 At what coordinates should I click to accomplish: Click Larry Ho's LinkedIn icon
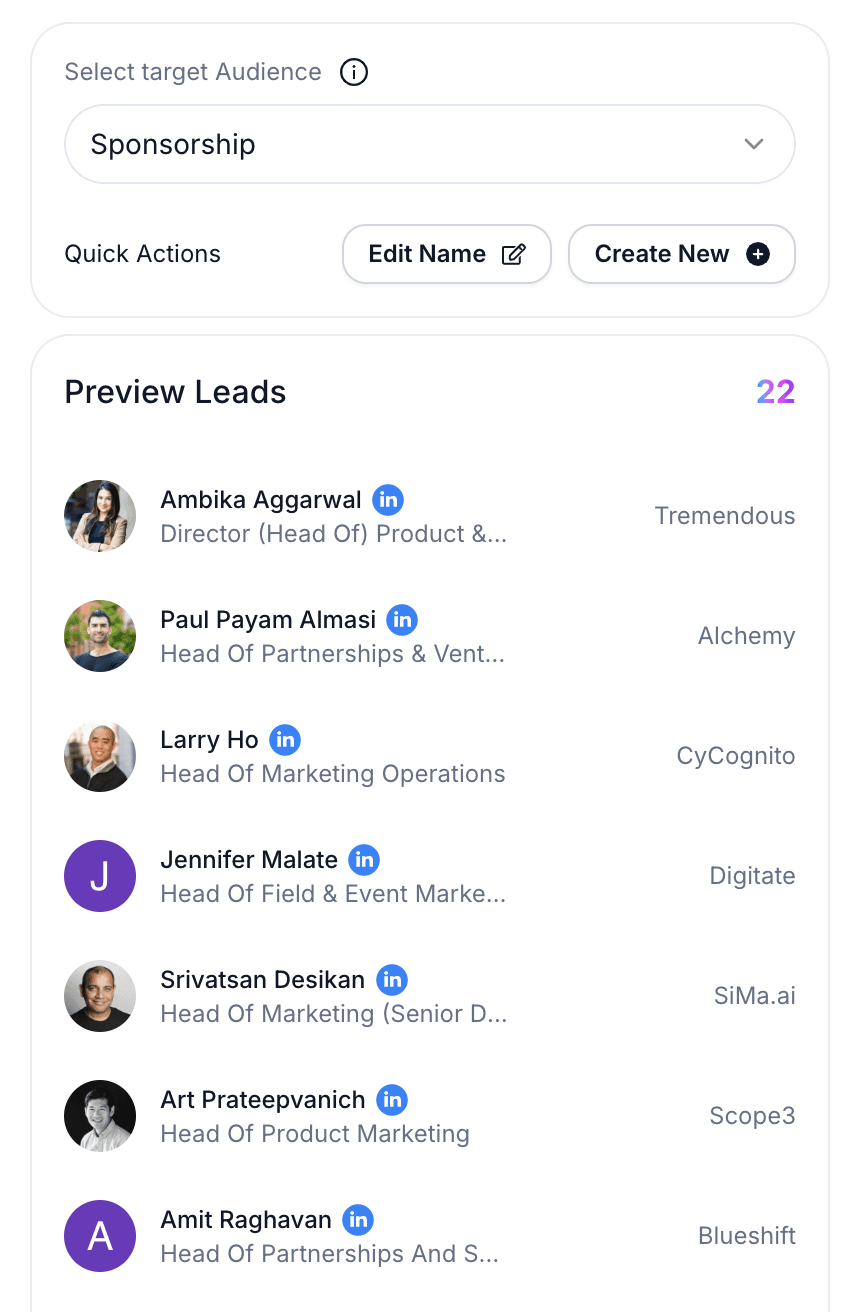coord(285,739)
